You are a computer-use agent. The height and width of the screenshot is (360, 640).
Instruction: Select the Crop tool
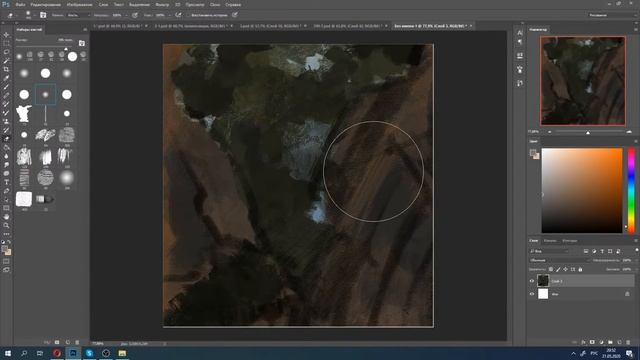pos(6,69)
